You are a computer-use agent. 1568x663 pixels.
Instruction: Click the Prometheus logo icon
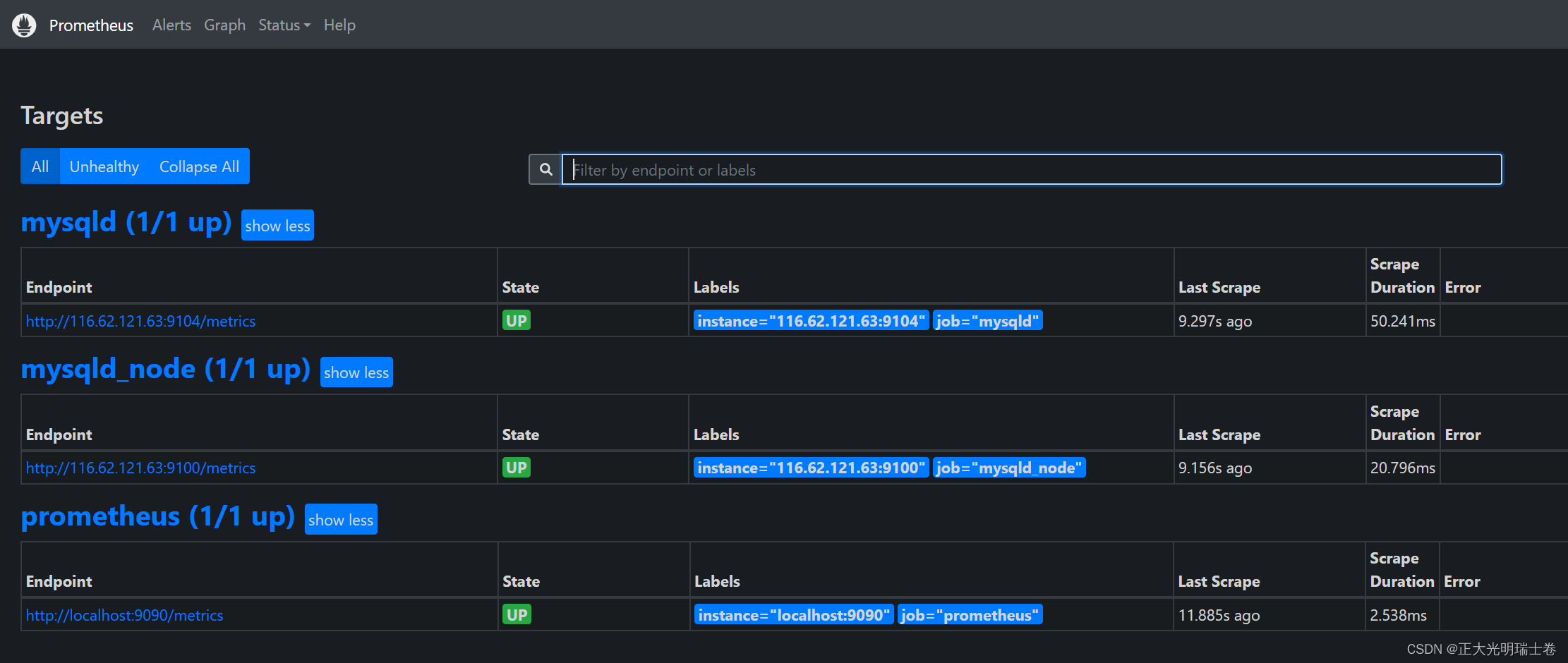click(23, 24)
